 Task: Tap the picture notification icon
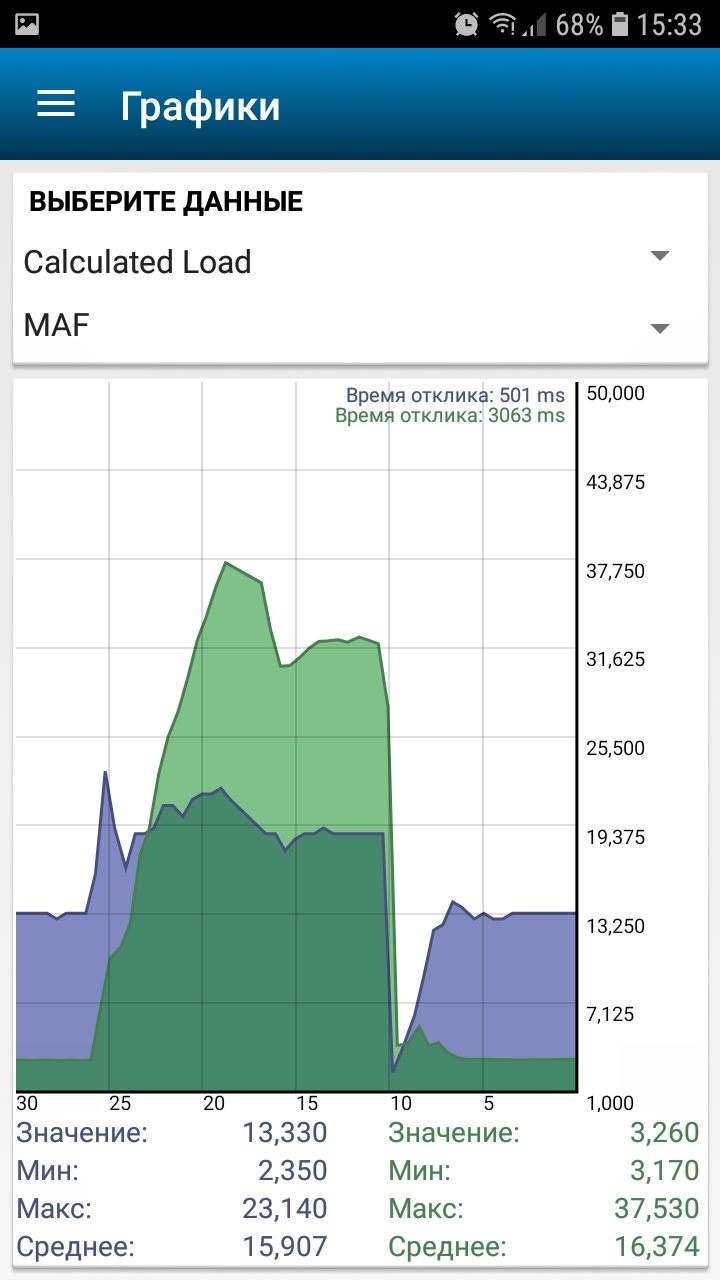pyautogui.click(x=27, y=24)
